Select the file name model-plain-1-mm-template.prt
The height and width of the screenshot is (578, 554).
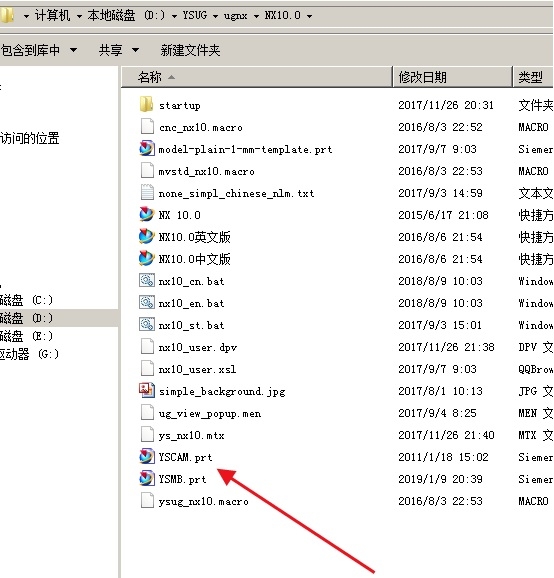pos(245,149)
